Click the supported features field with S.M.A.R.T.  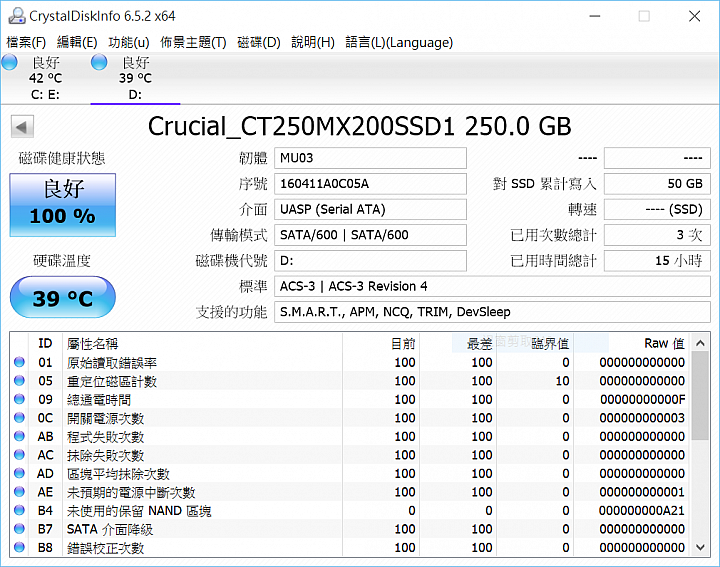coord(492,312)
